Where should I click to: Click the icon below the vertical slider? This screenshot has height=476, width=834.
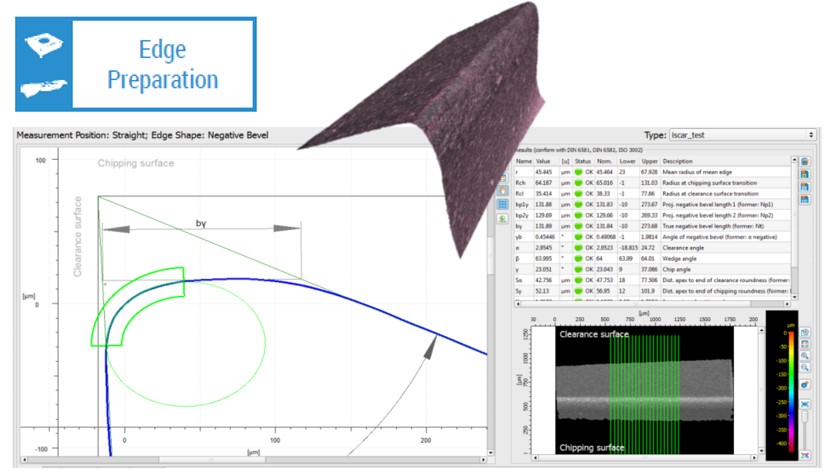point(806,456)
